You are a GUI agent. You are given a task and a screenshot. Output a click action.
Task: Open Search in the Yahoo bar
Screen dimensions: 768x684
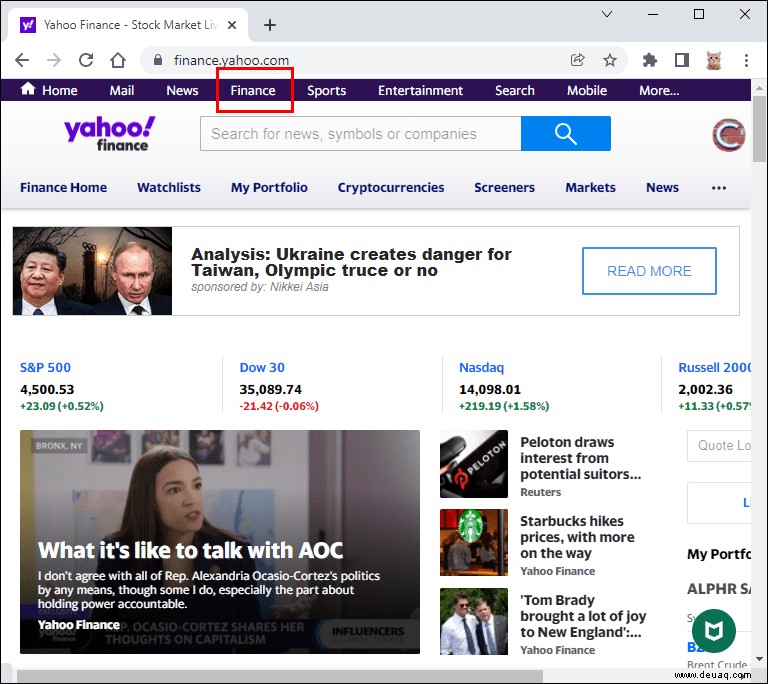(x=514, y=91)
